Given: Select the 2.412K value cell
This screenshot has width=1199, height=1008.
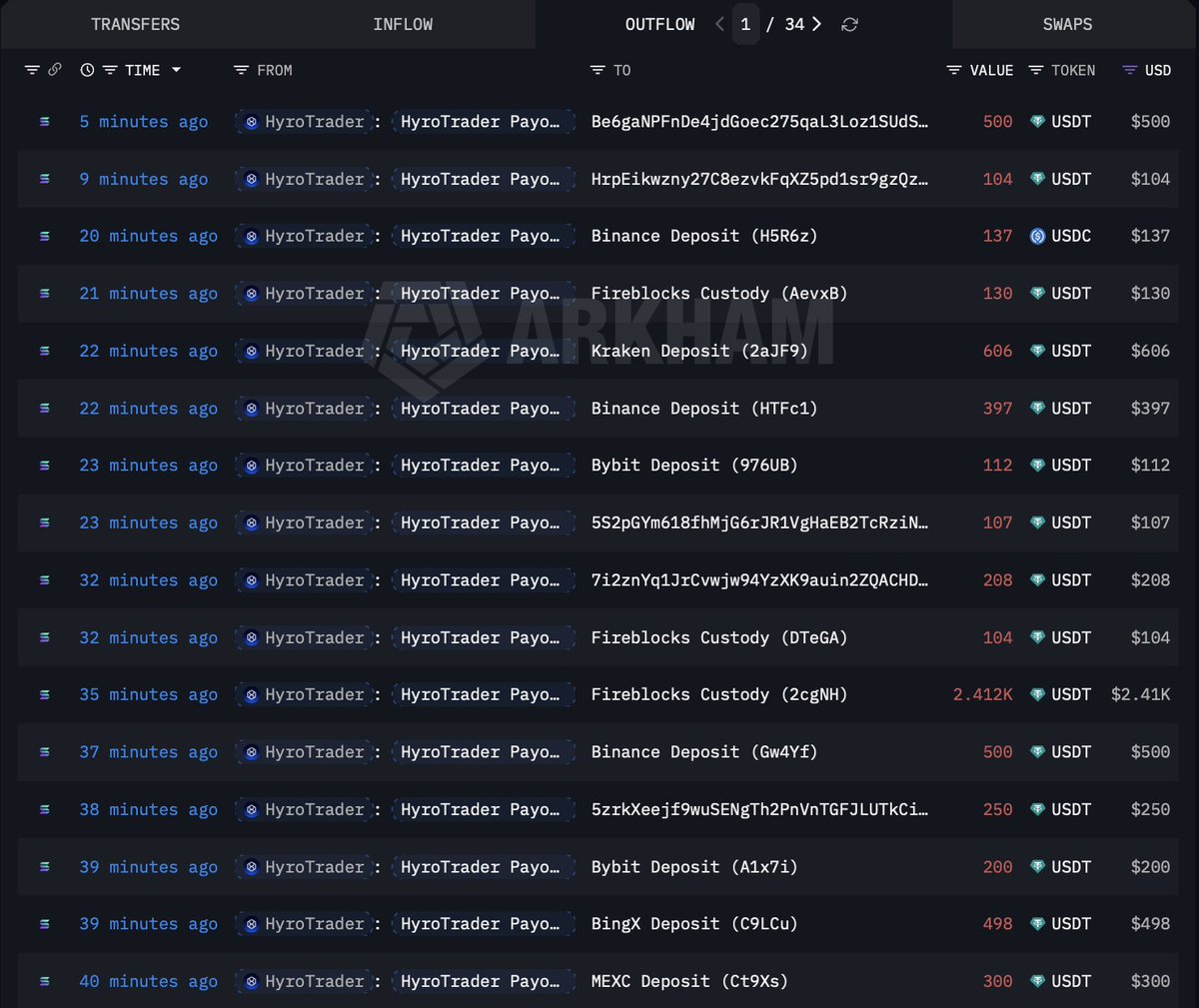Looking at the screenshot, I should pos(983,694).
